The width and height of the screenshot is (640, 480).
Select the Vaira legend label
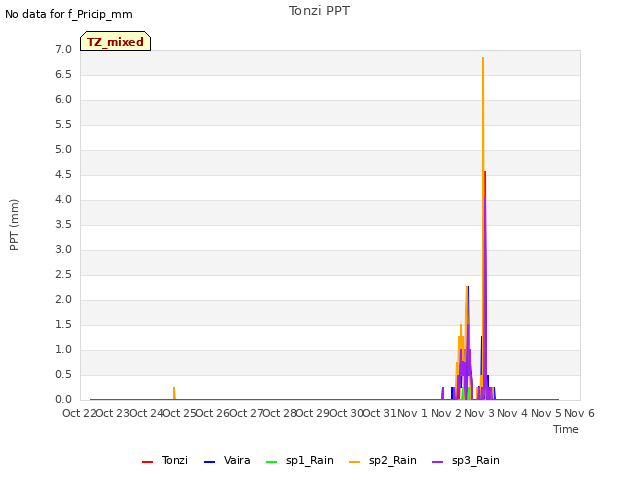point(237,460)
